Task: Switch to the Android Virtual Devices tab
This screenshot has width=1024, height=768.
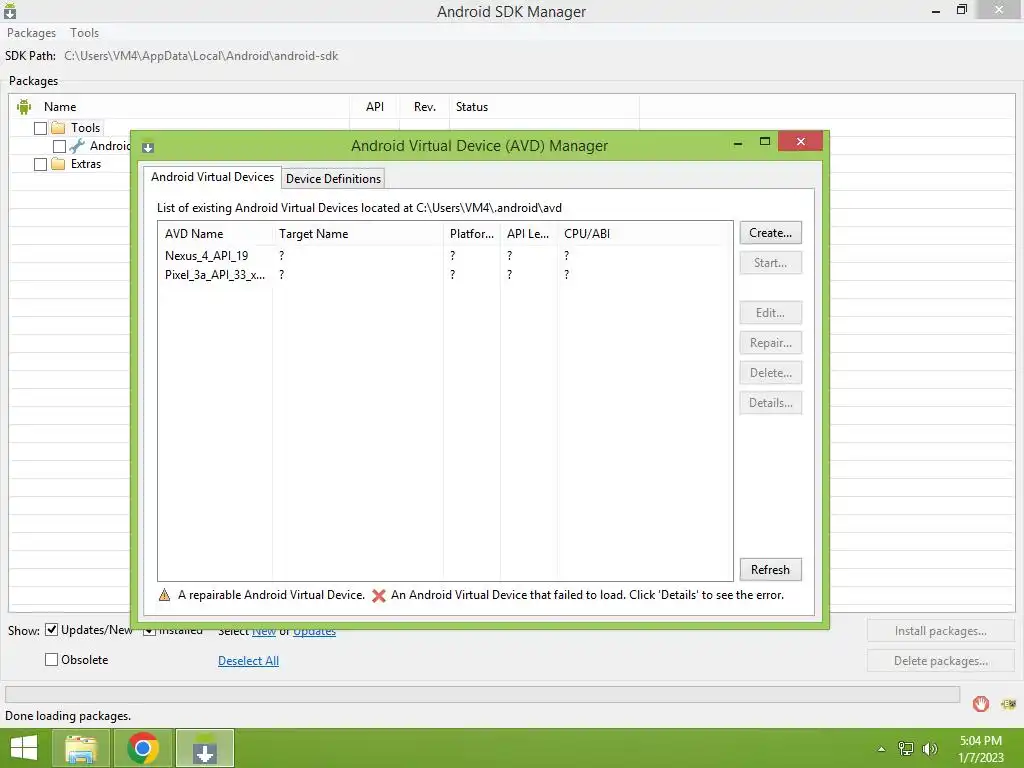Action: point(212,177)
